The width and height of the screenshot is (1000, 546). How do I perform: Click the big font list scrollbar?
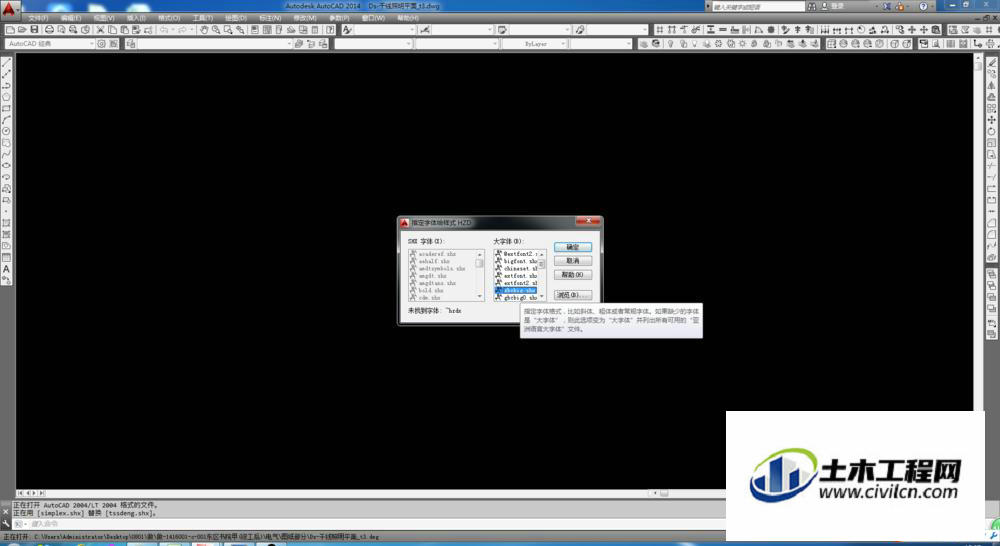(x=542, y=275)
